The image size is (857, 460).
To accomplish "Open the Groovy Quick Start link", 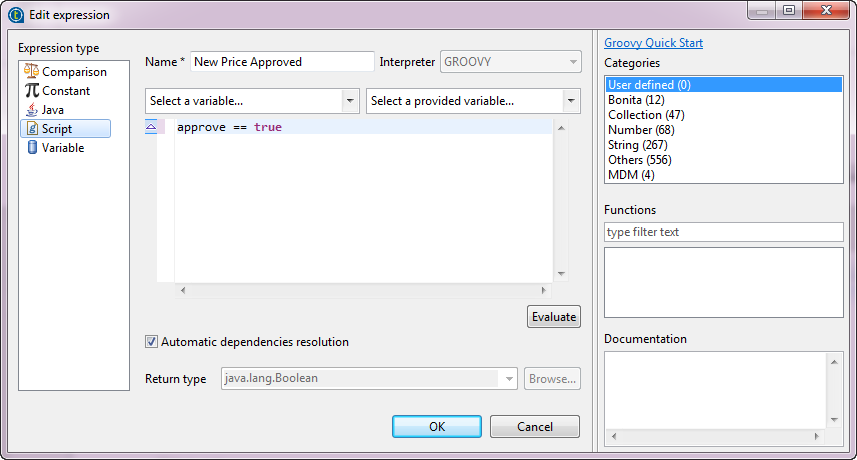I will click(653, 43).
